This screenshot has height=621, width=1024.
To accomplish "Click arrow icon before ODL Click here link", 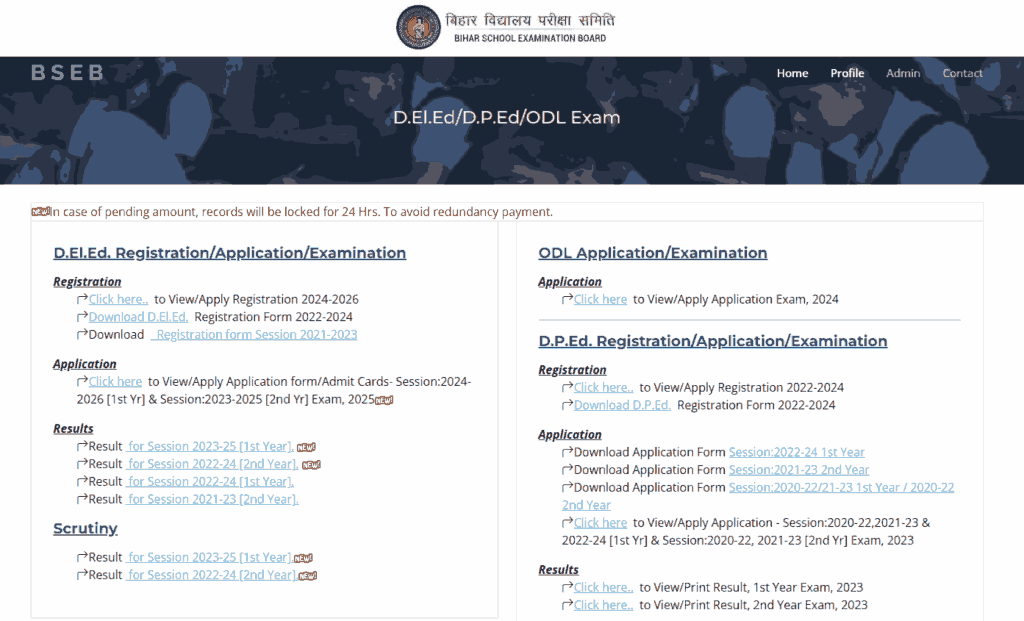I will (568, 299).
